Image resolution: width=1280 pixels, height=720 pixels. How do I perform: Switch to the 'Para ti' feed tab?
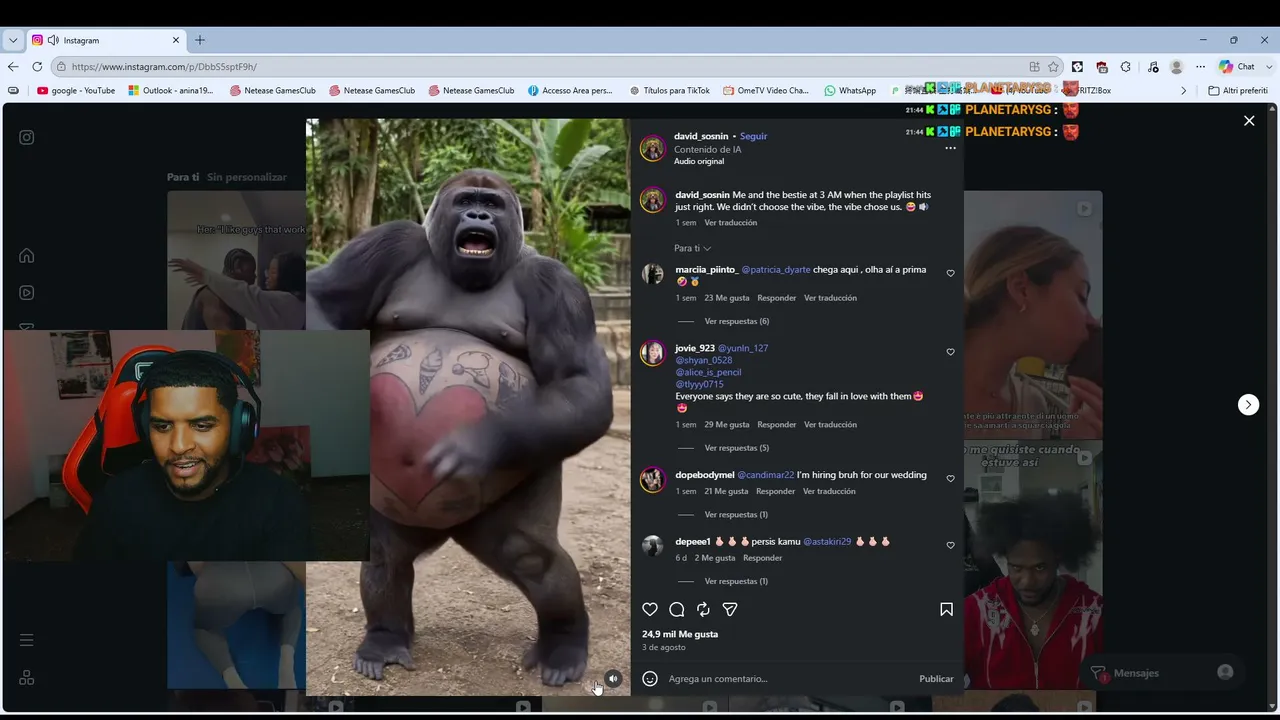pyautogui.click(x=183, y=177)
